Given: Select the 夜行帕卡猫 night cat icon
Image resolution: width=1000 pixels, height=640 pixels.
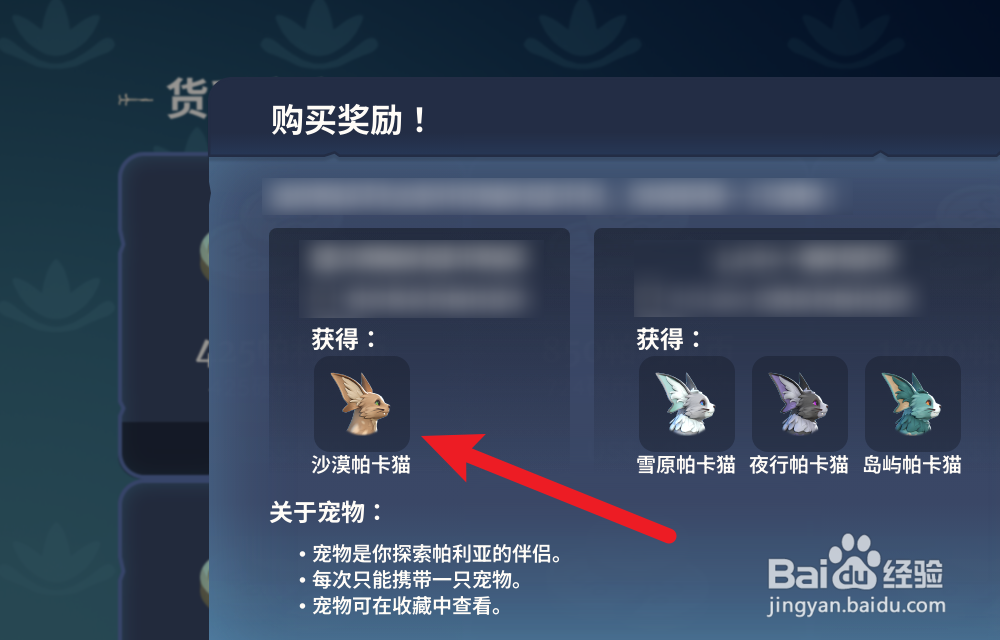Looking at the screenshot, I should coord(799,404).
